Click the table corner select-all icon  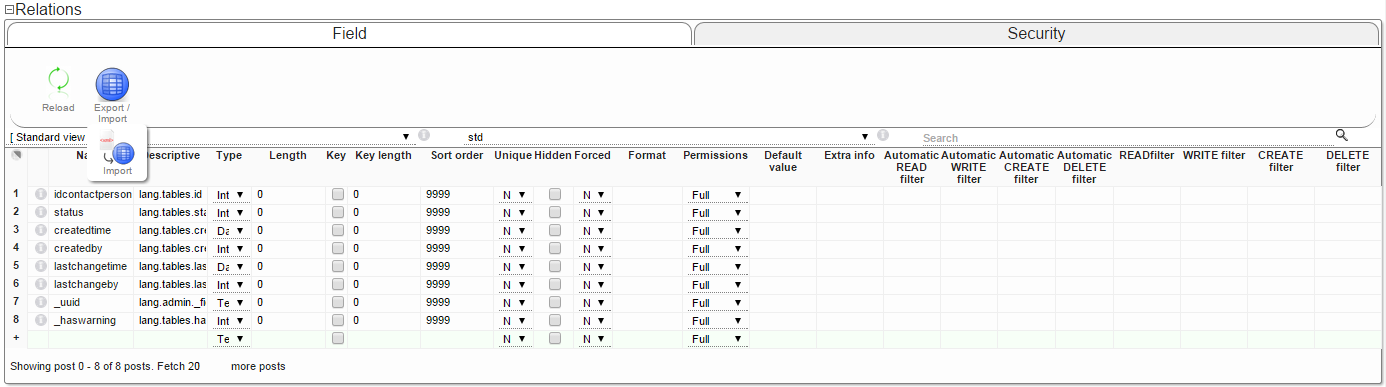click(16, 156)
